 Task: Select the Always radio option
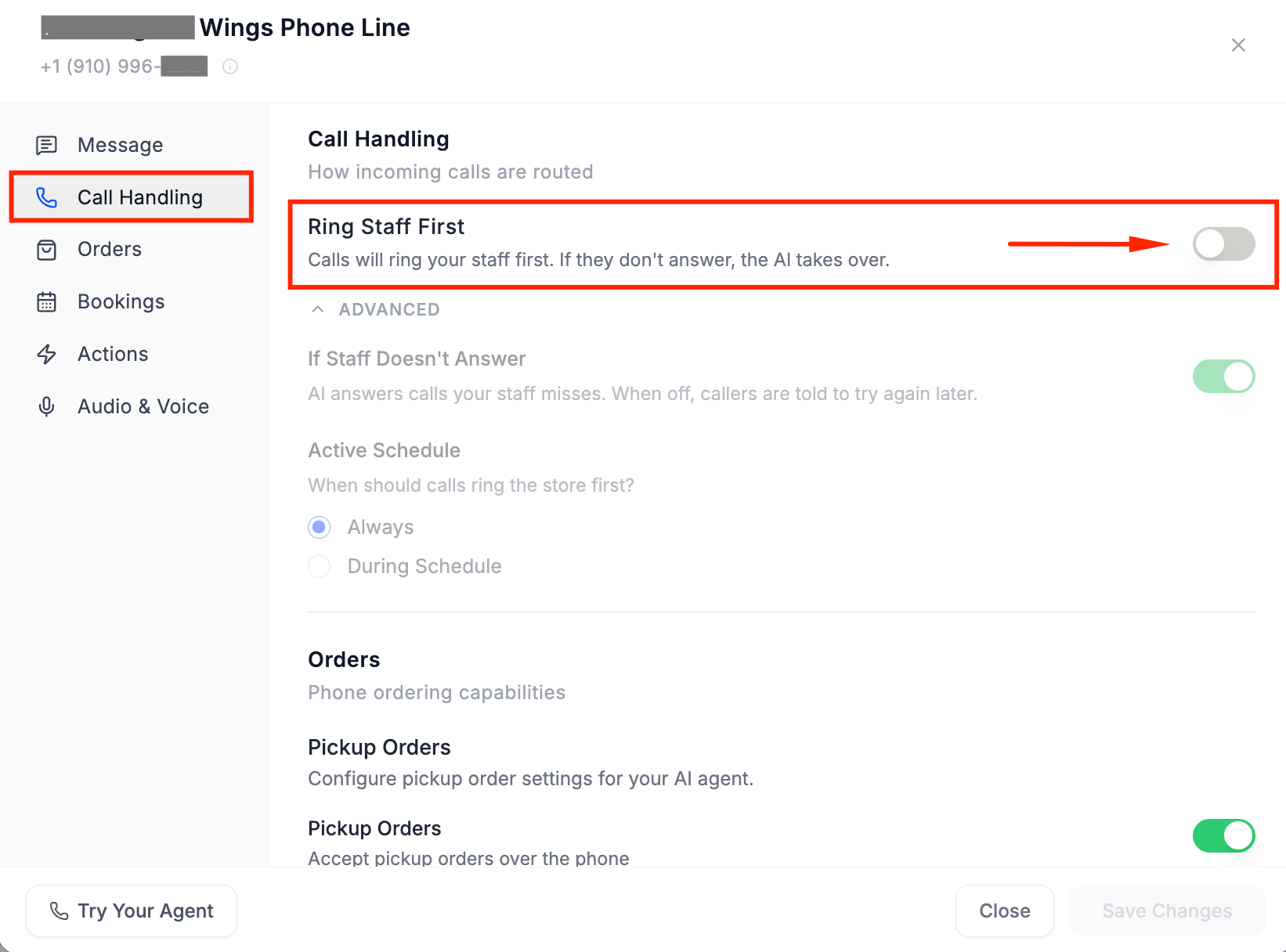coord(320,527)
